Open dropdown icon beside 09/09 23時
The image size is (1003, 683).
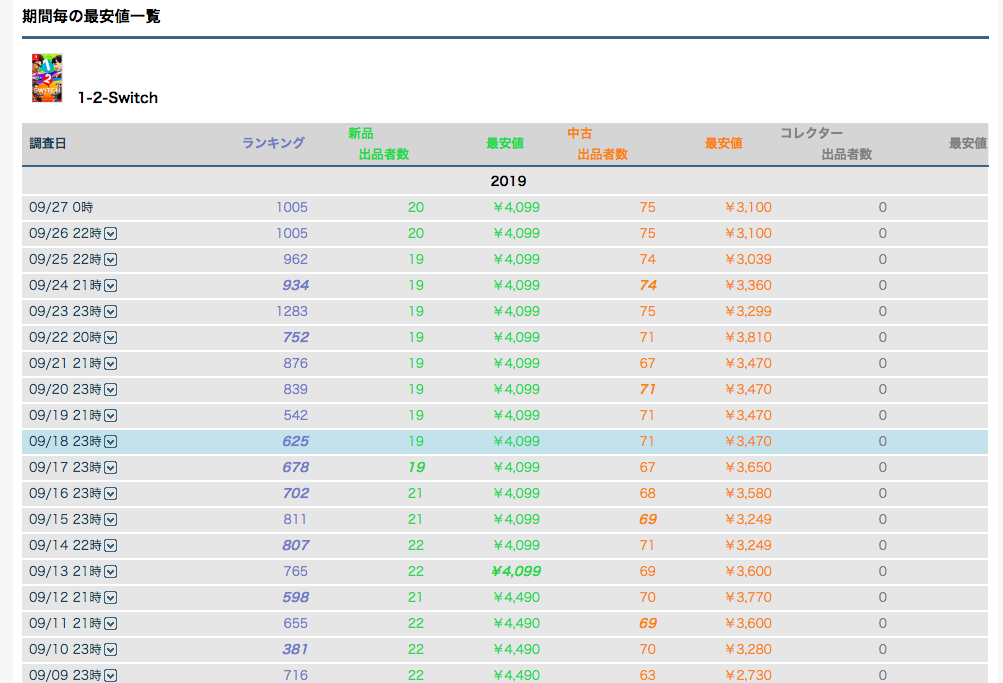[111, 675]
